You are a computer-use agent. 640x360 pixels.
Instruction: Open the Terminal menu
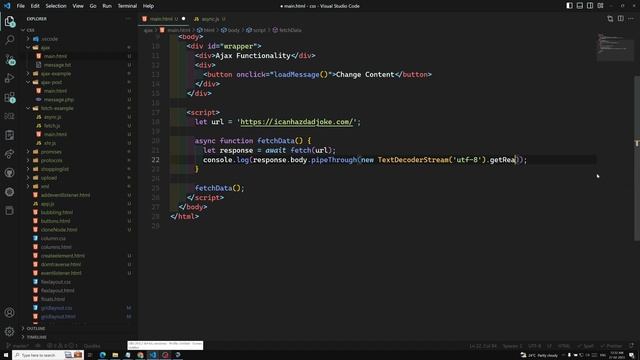127,6
